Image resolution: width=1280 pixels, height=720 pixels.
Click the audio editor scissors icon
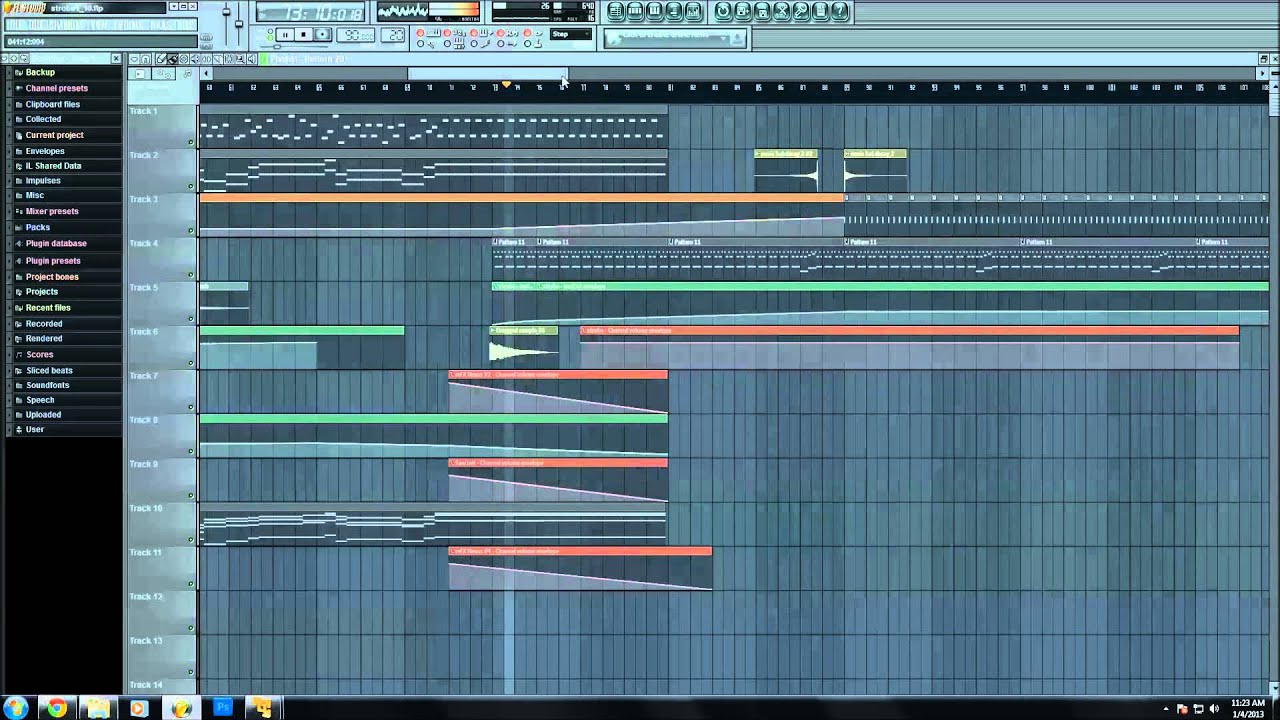tap(782, 11)
